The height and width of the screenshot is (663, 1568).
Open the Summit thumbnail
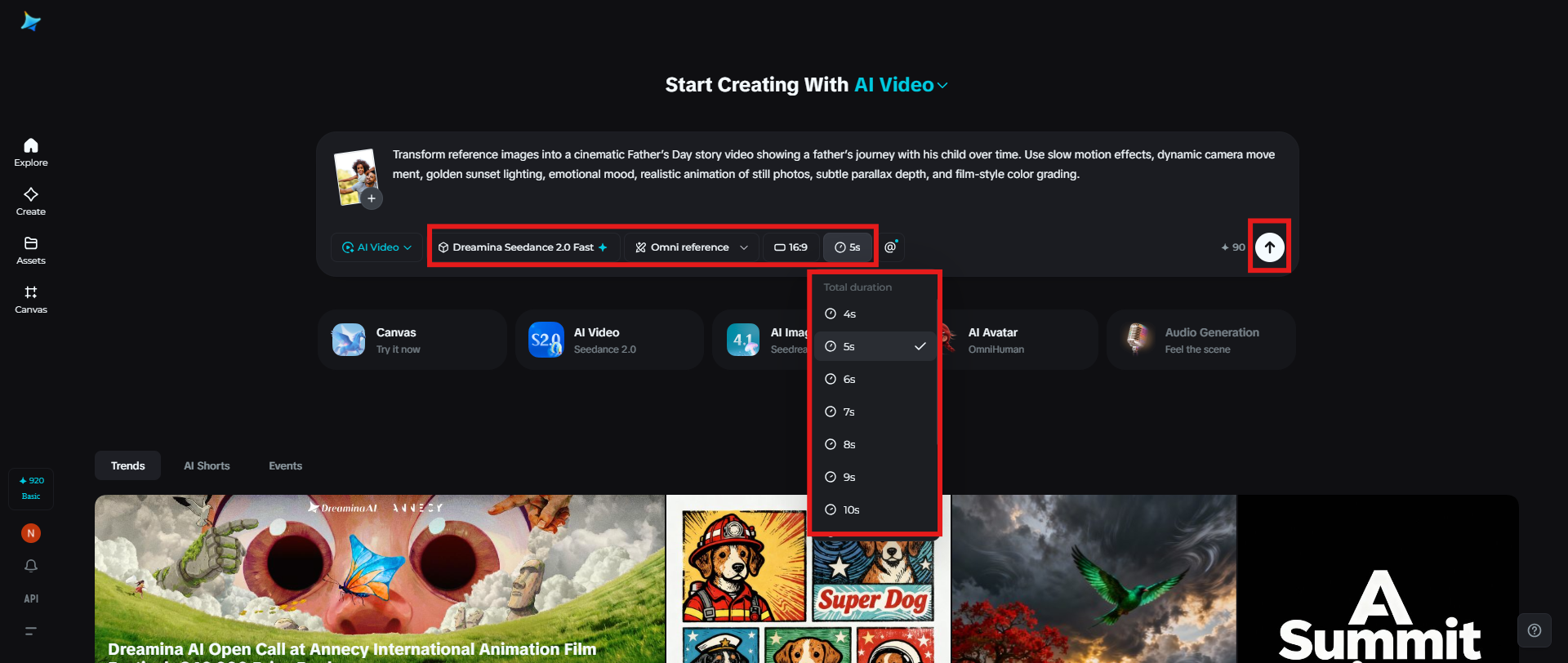click(1379, 579)
